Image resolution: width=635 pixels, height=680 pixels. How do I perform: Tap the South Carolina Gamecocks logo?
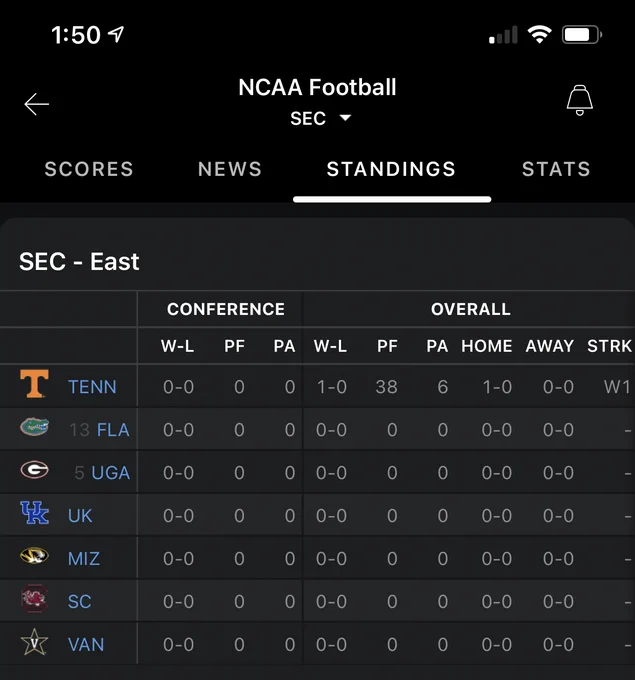coord(34,598)
